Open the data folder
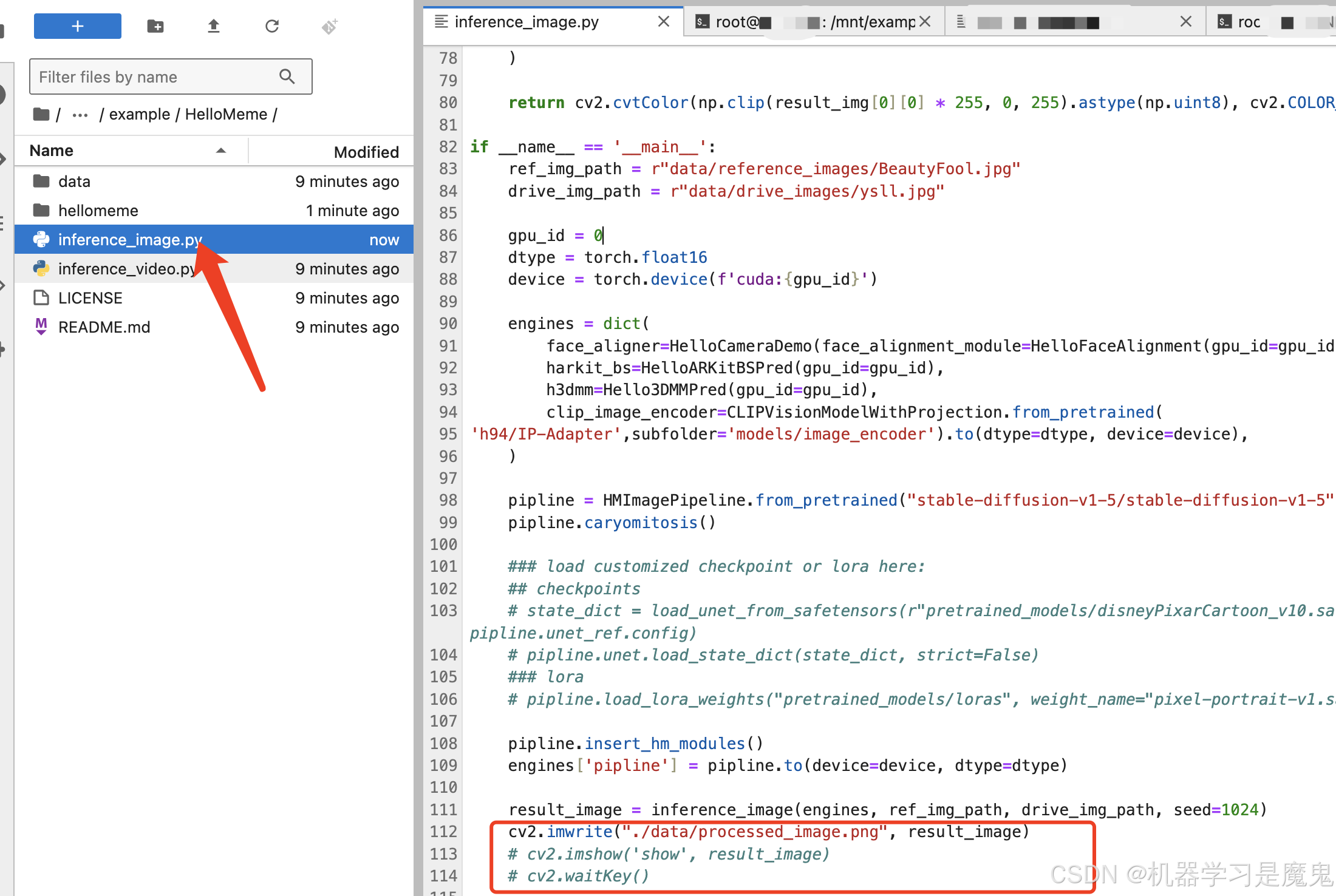Screen dimensions: 1336x896 (74, 182)
